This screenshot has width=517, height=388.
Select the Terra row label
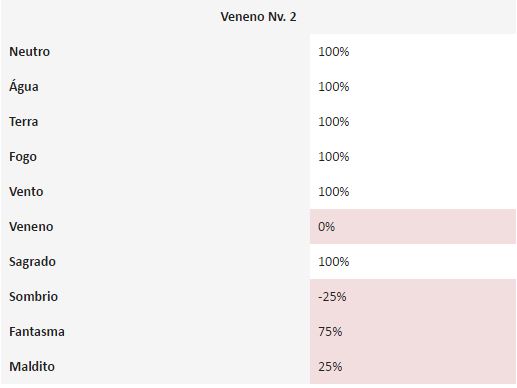click(x=24, y=122)
